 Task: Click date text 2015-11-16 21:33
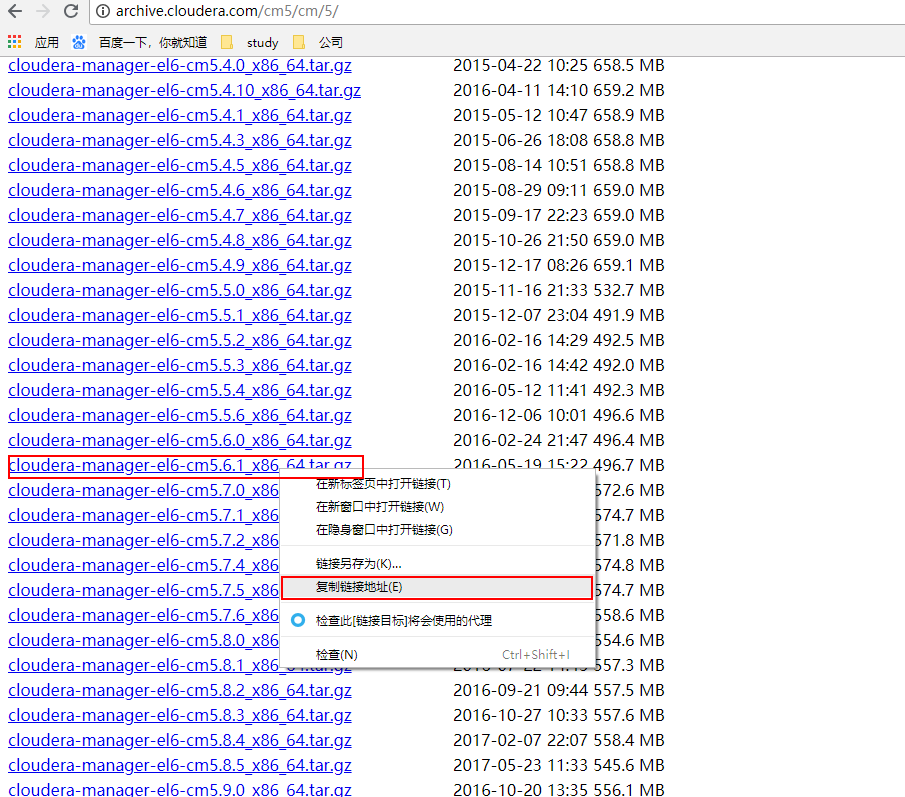521,290
